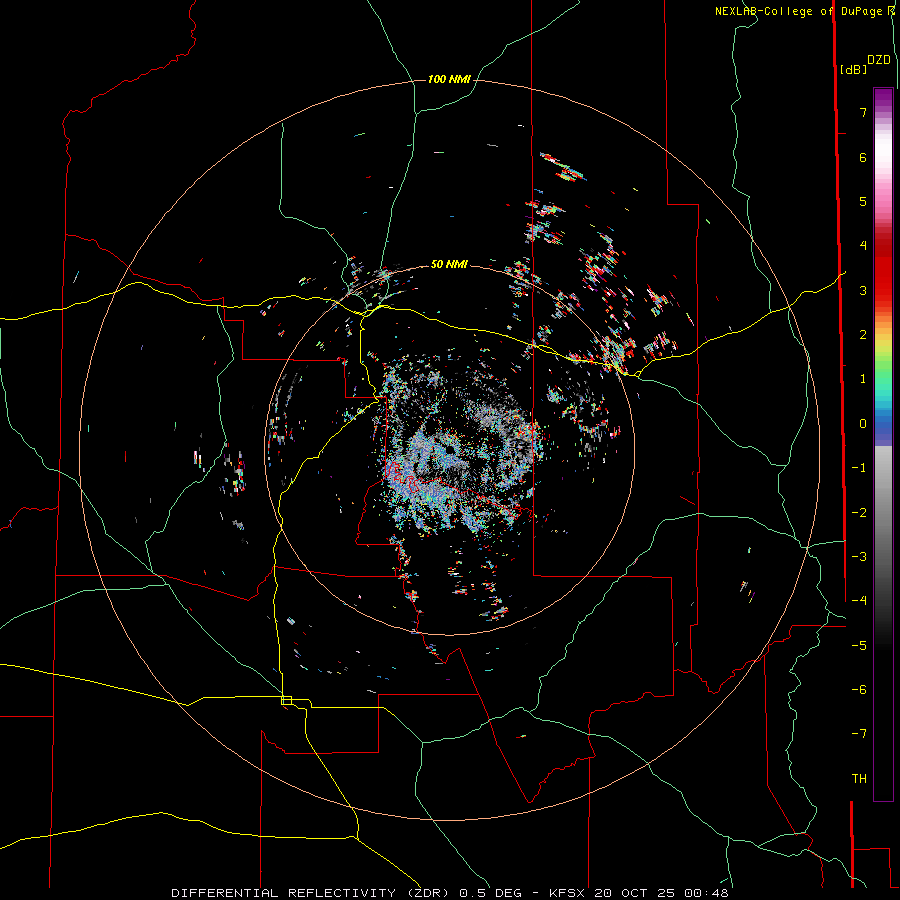This screenshot has width=900, height=900.
Task: Click the radar site center hole
Action: pos(450,450)
